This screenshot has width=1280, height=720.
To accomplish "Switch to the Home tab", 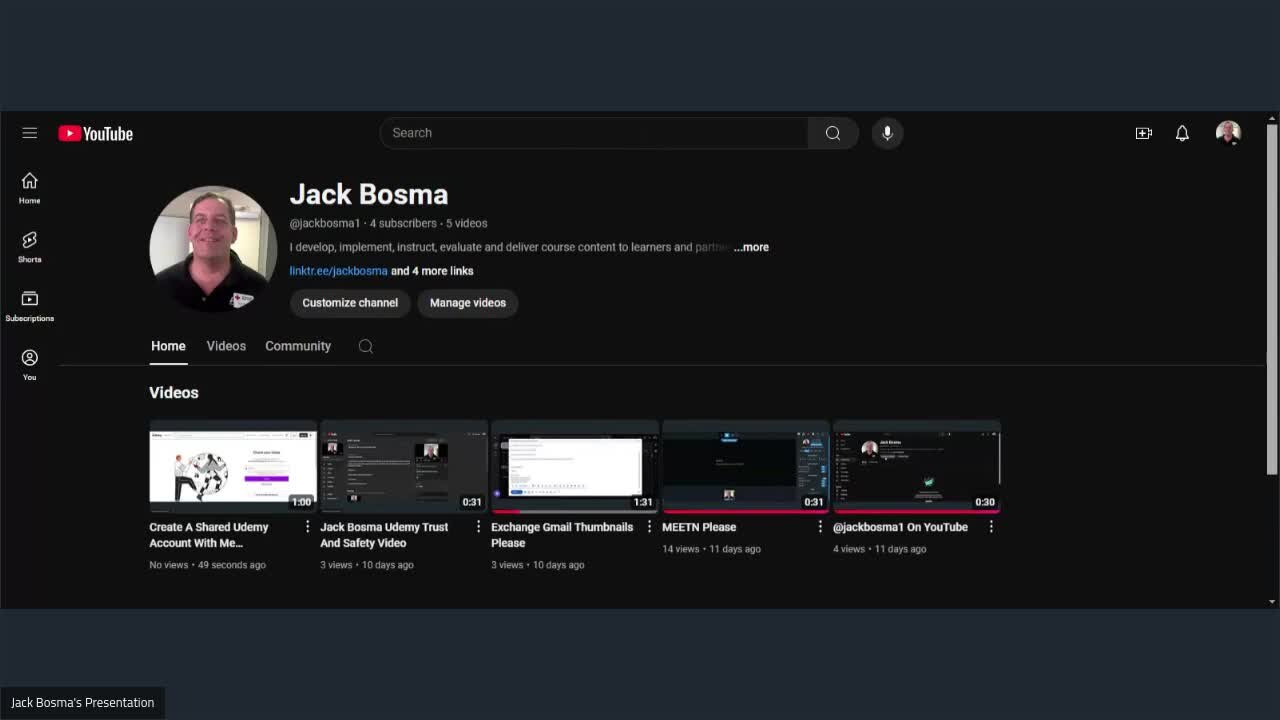I will click(168, 346).
